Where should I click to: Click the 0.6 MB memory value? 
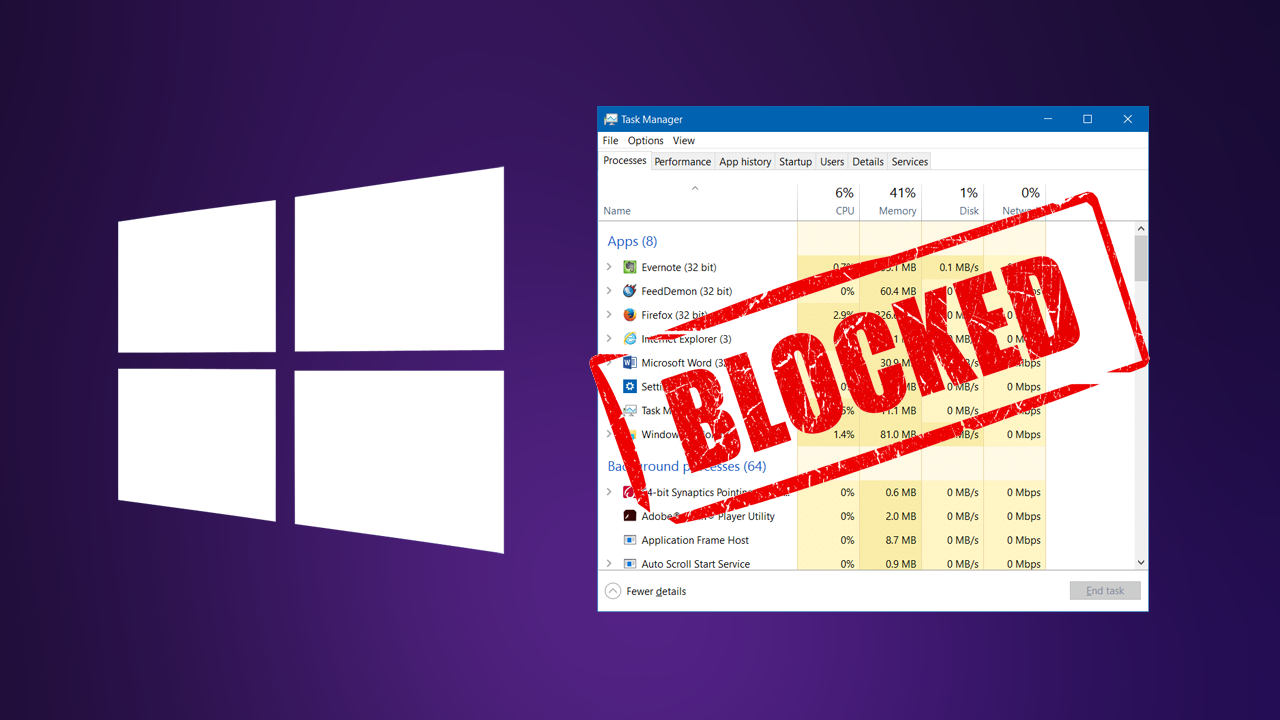(901, 492)
